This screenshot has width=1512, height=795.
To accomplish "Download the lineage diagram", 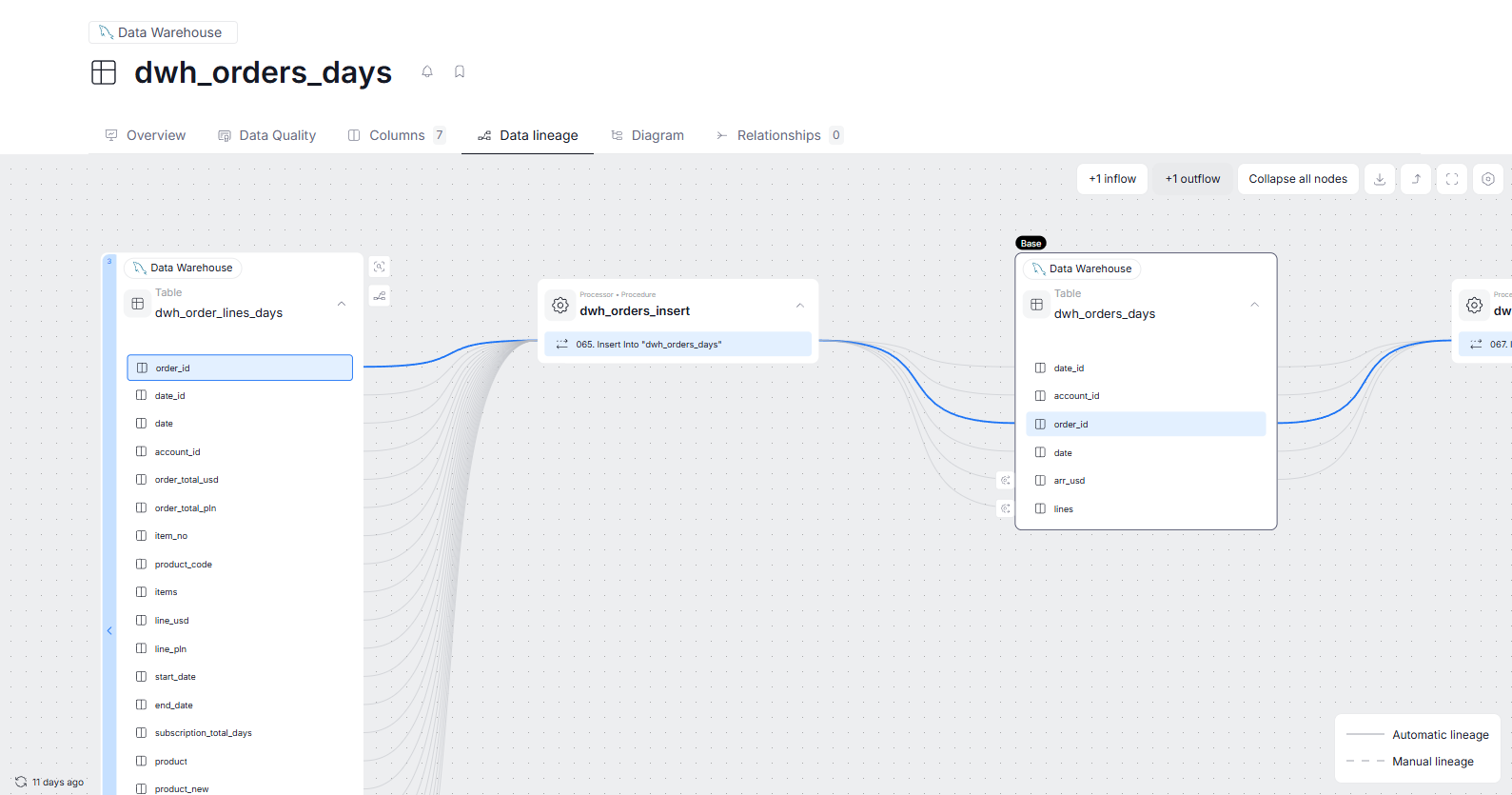I will 1380,179.
